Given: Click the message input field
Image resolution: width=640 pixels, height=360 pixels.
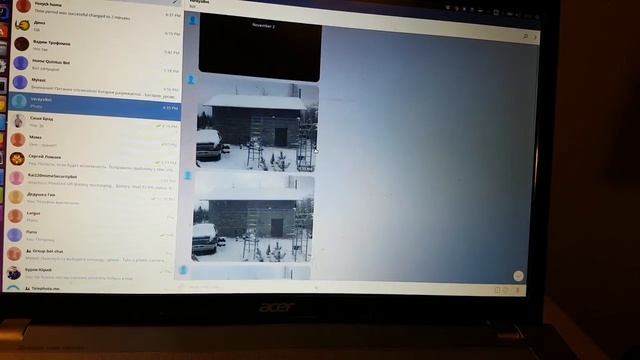Looking at the screenshot, I should click(335, 288).
